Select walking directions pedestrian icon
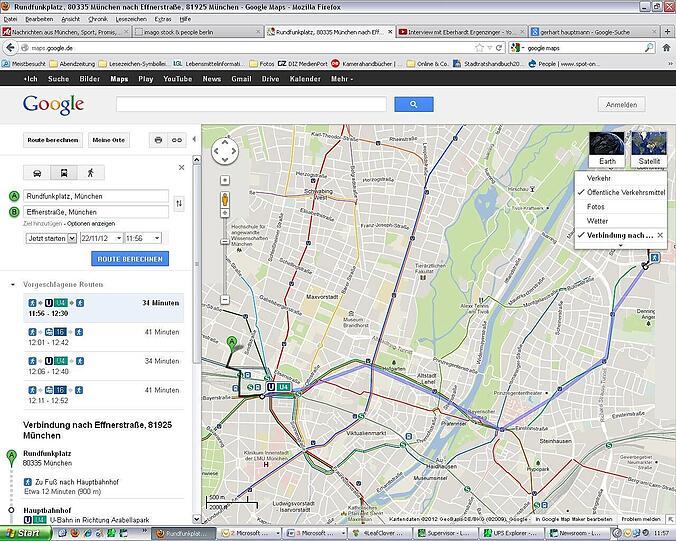The image size is (676, 541). (x=91, y=173)
